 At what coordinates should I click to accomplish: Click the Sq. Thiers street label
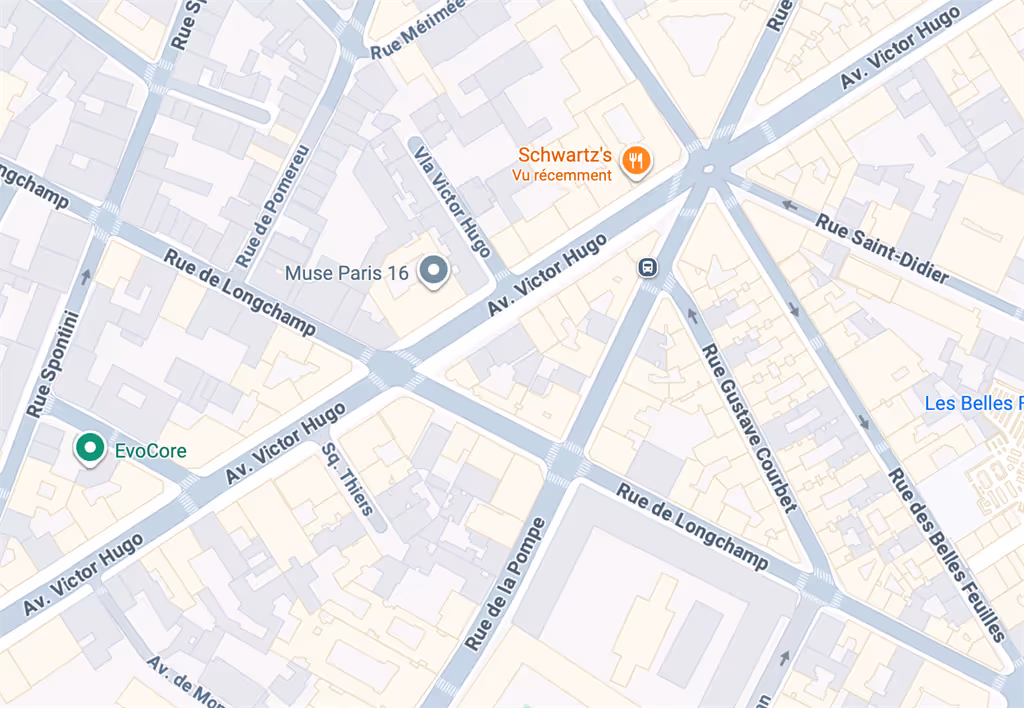point(348,479)
